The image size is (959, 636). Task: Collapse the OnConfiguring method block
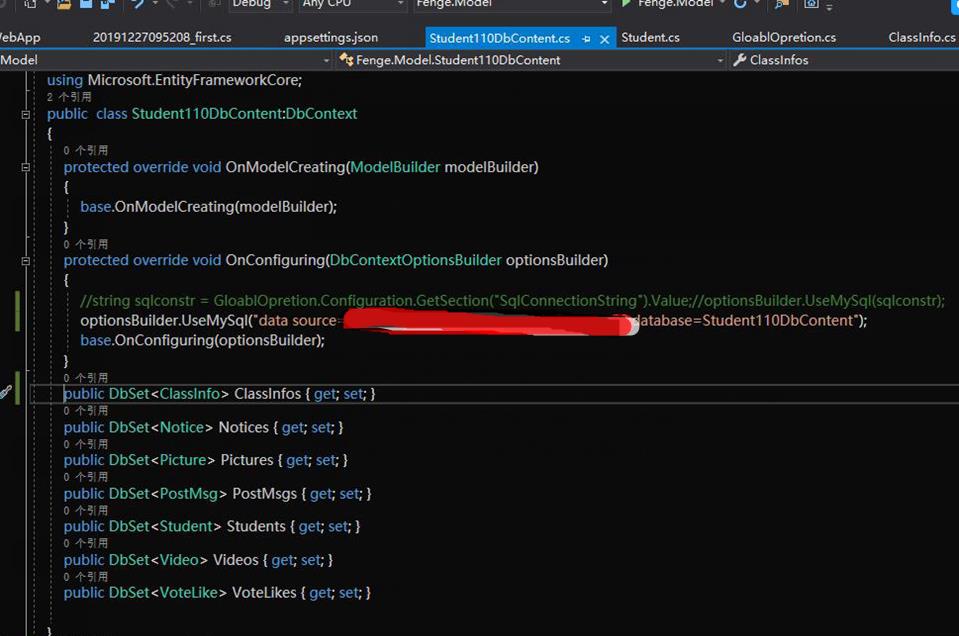pyautogui.click(x=25, y=261)
